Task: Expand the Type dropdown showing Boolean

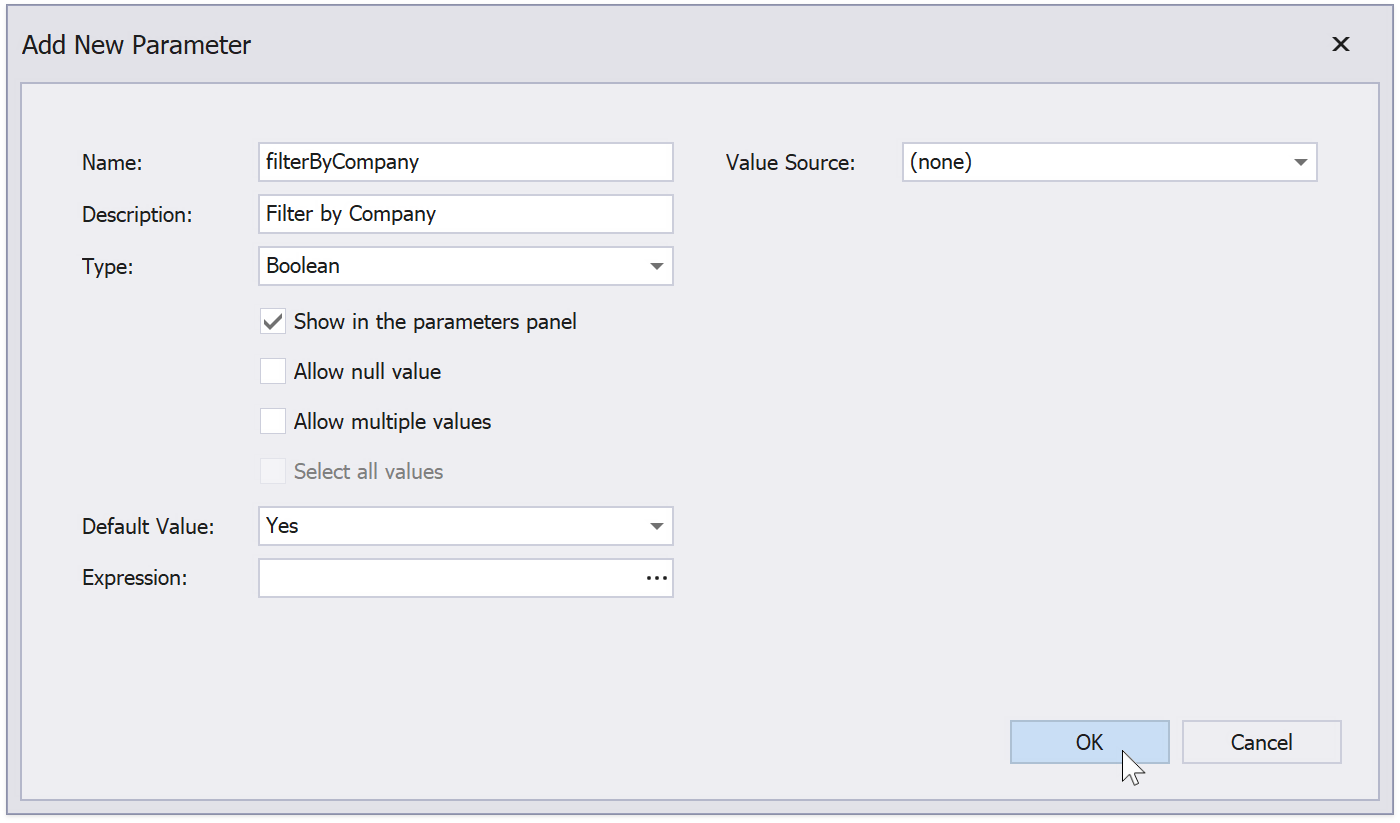Action: coord(656,267)
